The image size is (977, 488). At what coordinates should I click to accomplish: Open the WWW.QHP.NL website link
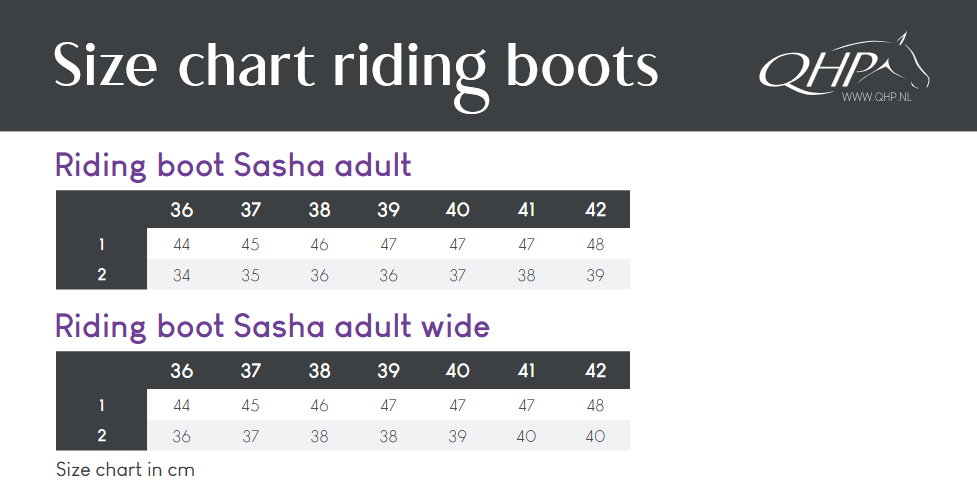[876, 97]
